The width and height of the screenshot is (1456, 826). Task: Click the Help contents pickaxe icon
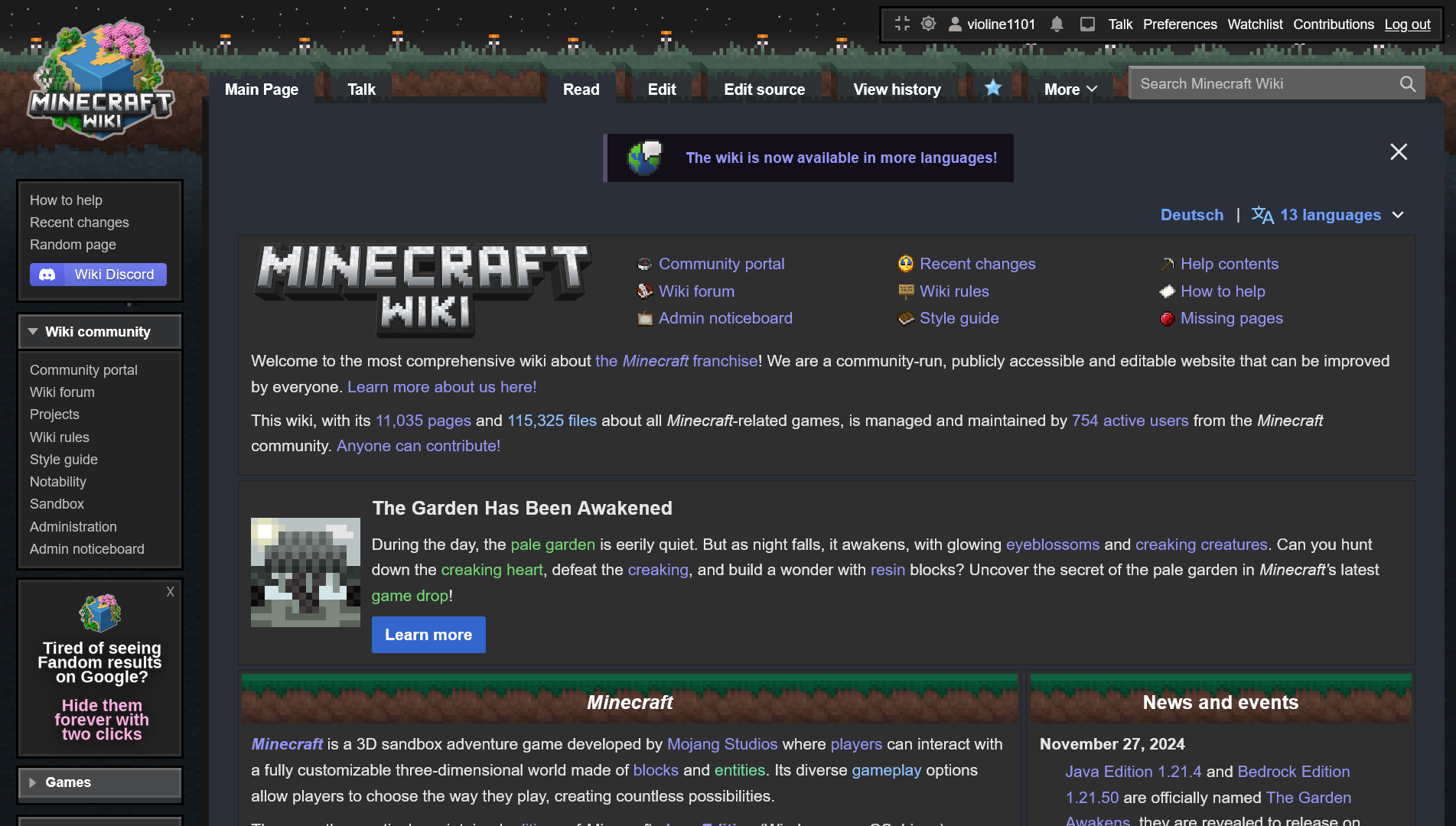1167,265
